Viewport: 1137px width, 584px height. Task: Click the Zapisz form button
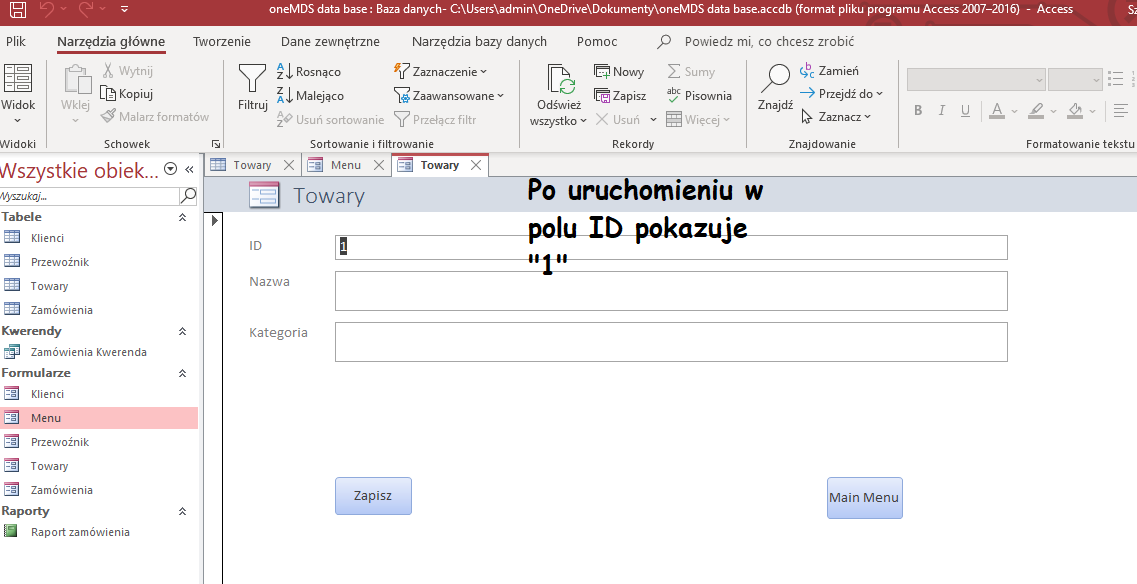pos(373,496)
